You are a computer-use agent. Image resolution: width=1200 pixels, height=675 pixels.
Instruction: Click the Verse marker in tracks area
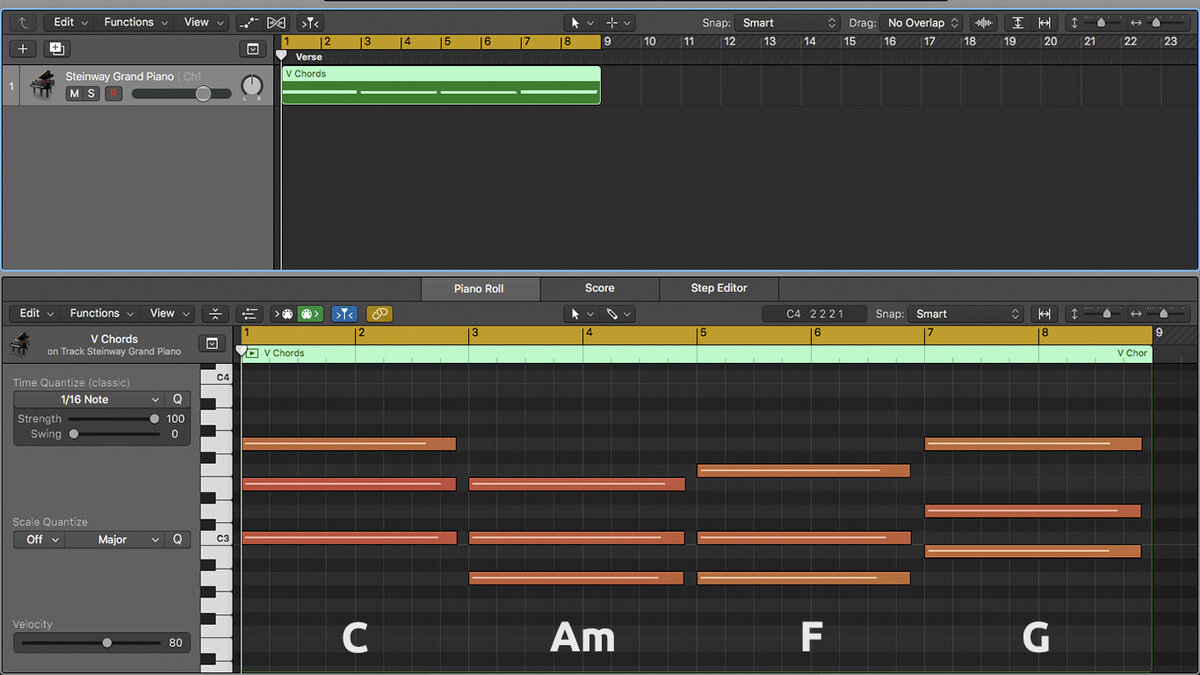308,57
